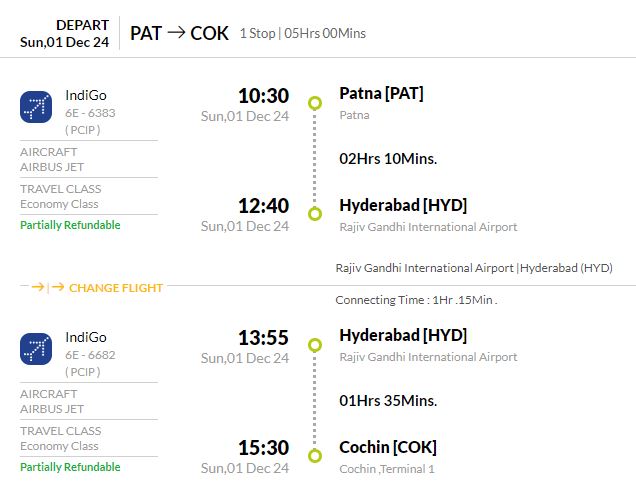Click the Cochin [COK] airport heading
636x504 pixels.
388,448
